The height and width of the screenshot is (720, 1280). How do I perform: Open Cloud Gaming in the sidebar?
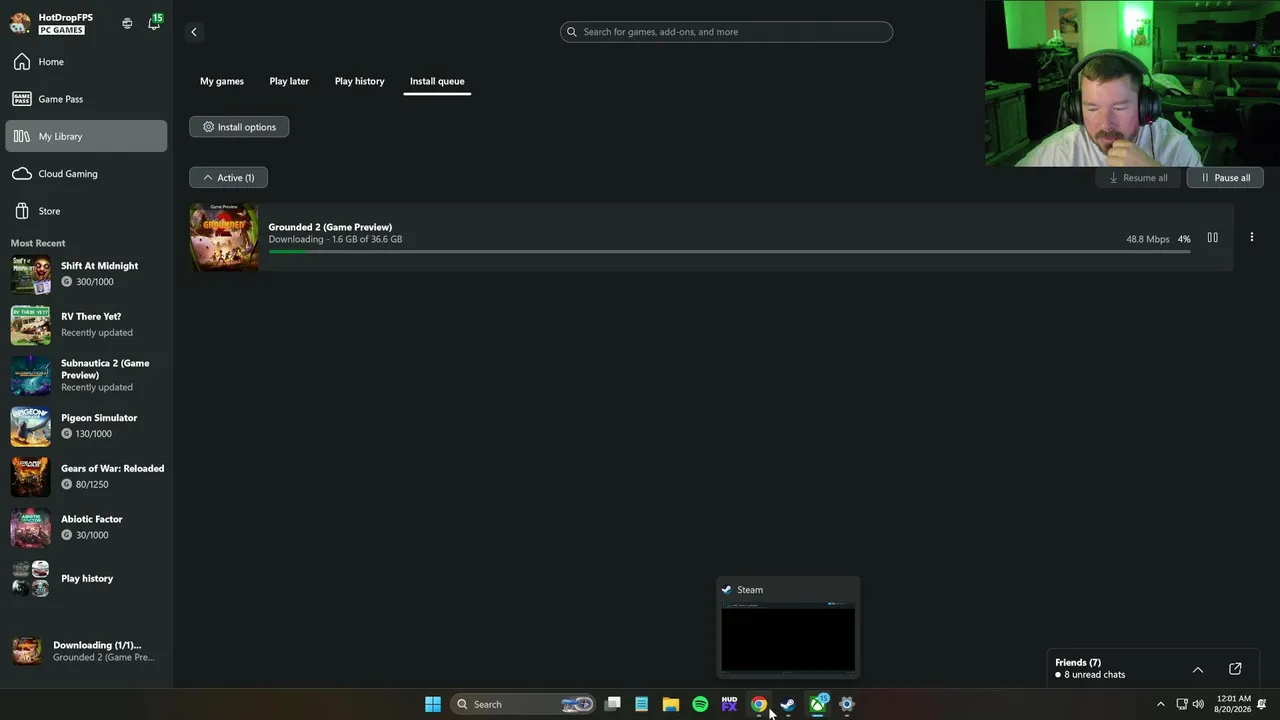point(86,174)
